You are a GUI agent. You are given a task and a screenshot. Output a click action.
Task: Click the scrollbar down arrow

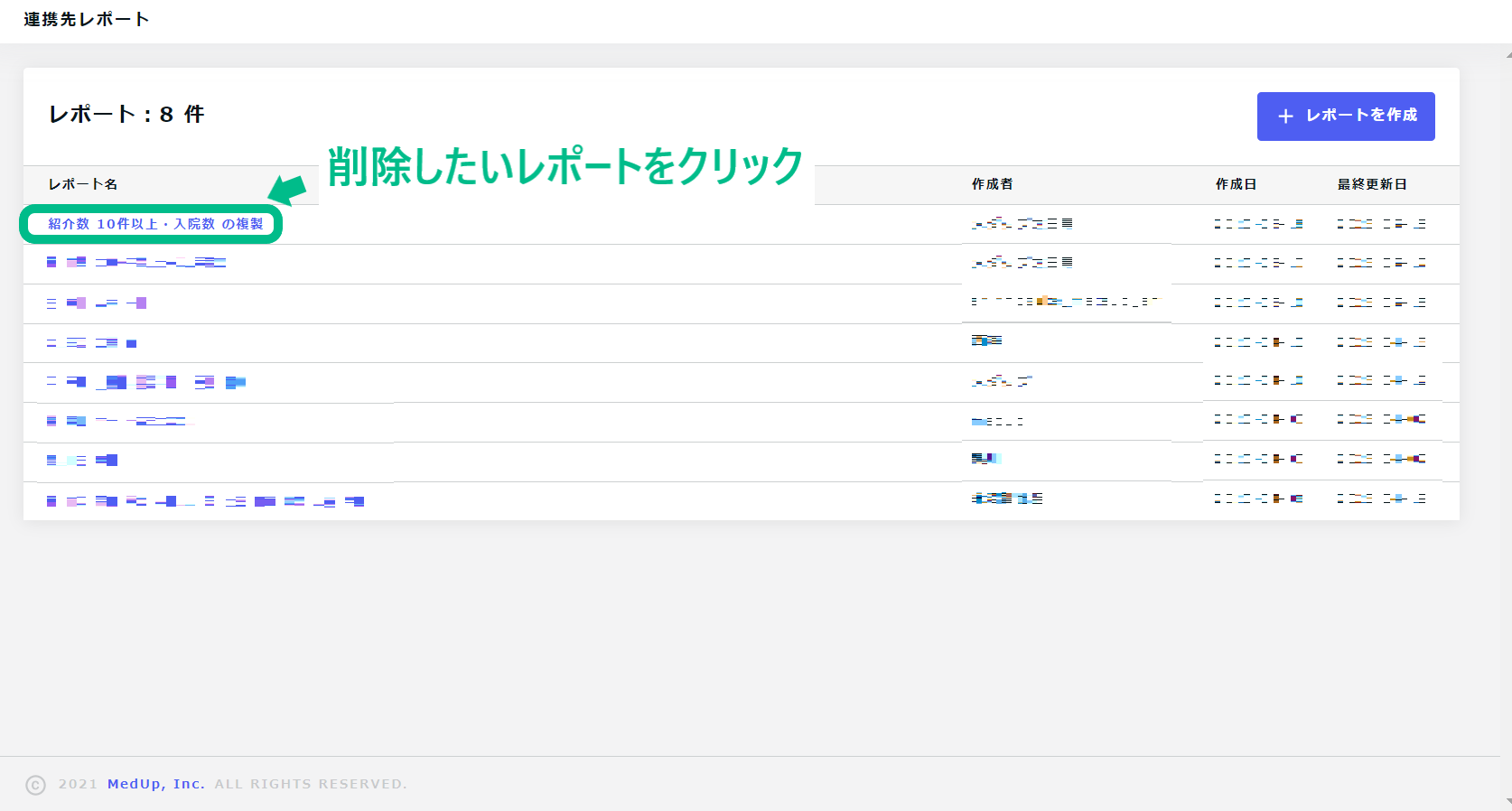pos(1508,801)
